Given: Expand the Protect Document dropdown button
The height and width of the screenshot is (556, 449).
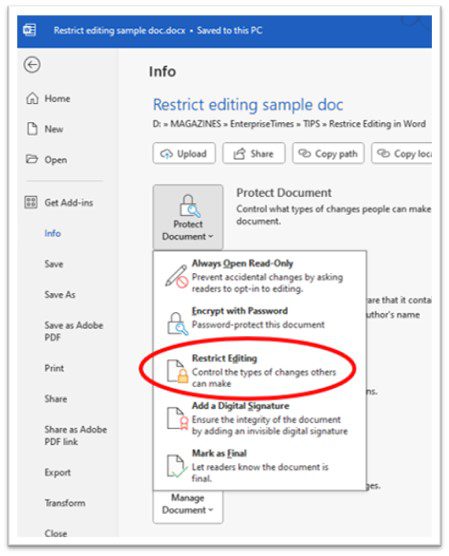Looking at the screenshot, I should click(188, 217).
